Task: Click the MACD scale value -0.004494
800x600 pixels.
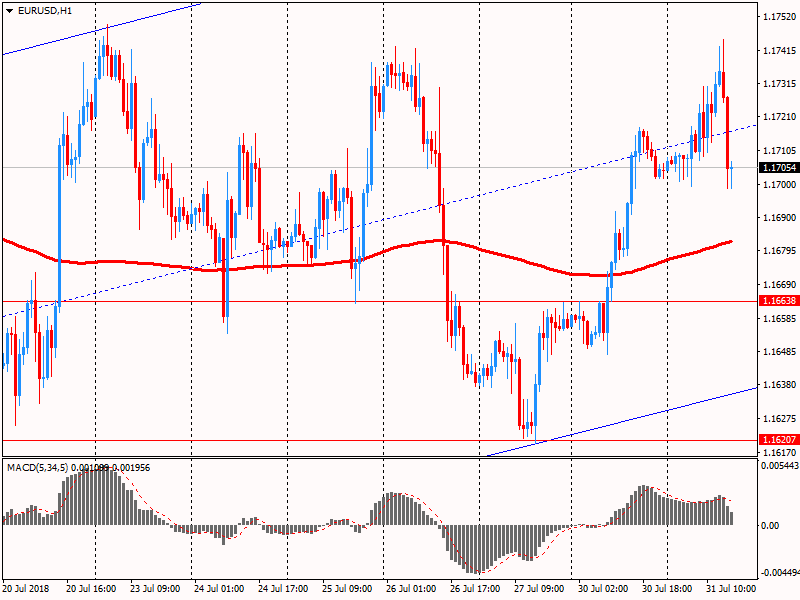Action: click(780, 572)
